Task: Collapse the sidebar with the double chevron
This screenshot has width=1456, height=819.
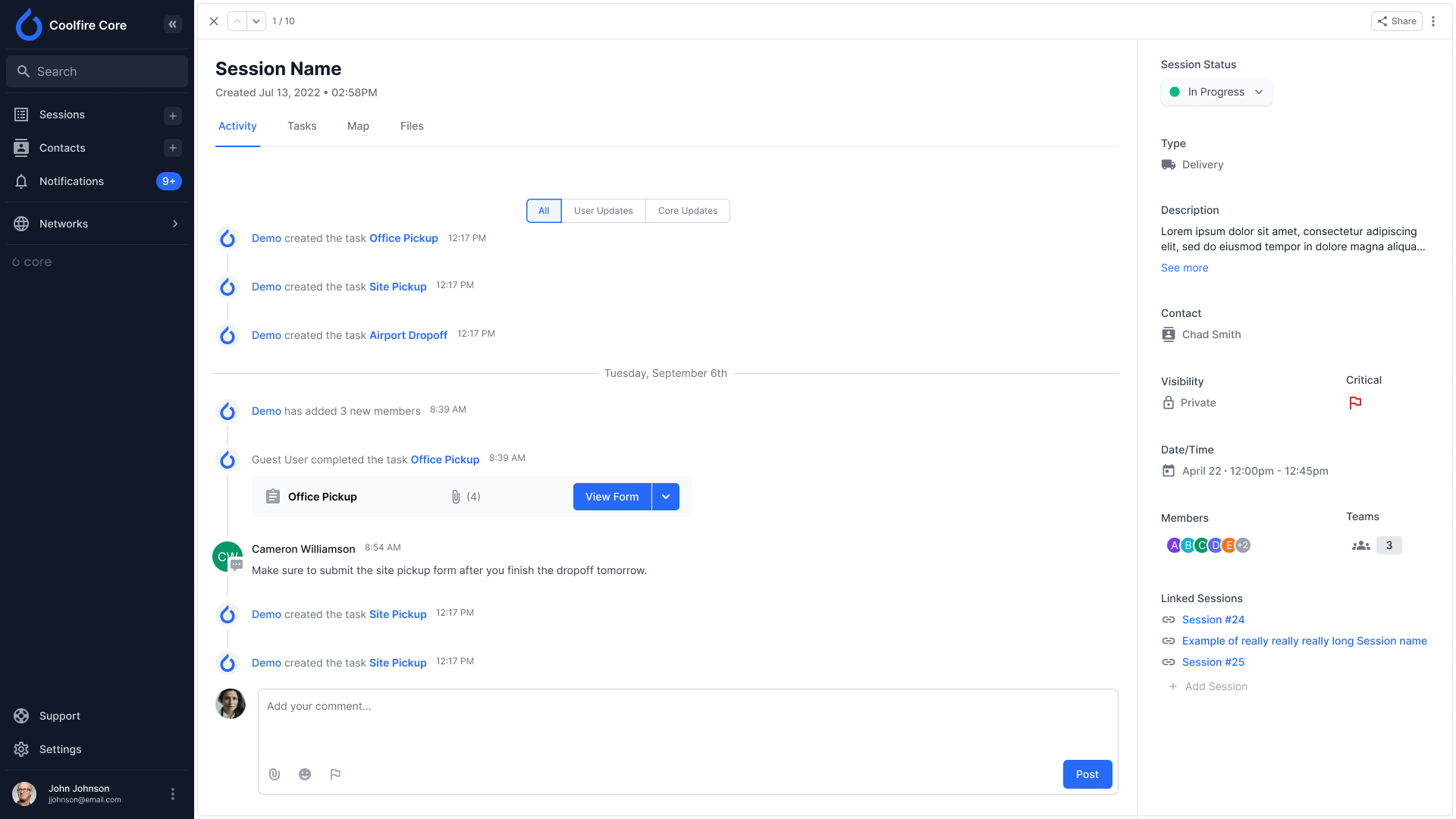Action: click(172, 24)
